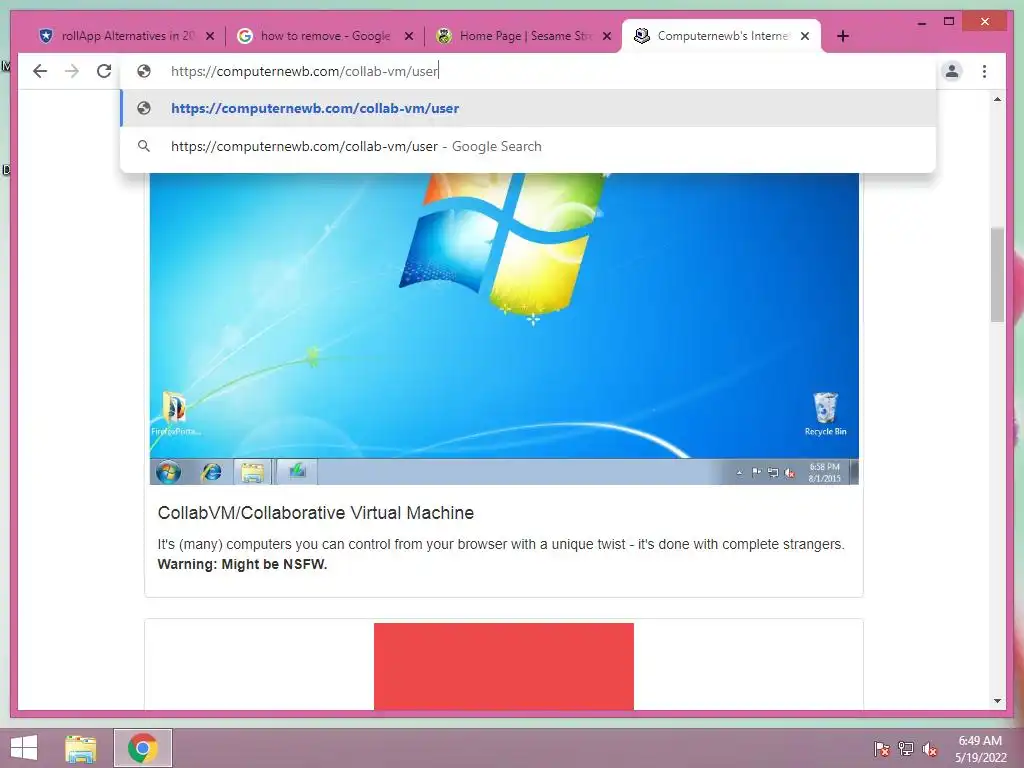Open the network tray icon

906,749
